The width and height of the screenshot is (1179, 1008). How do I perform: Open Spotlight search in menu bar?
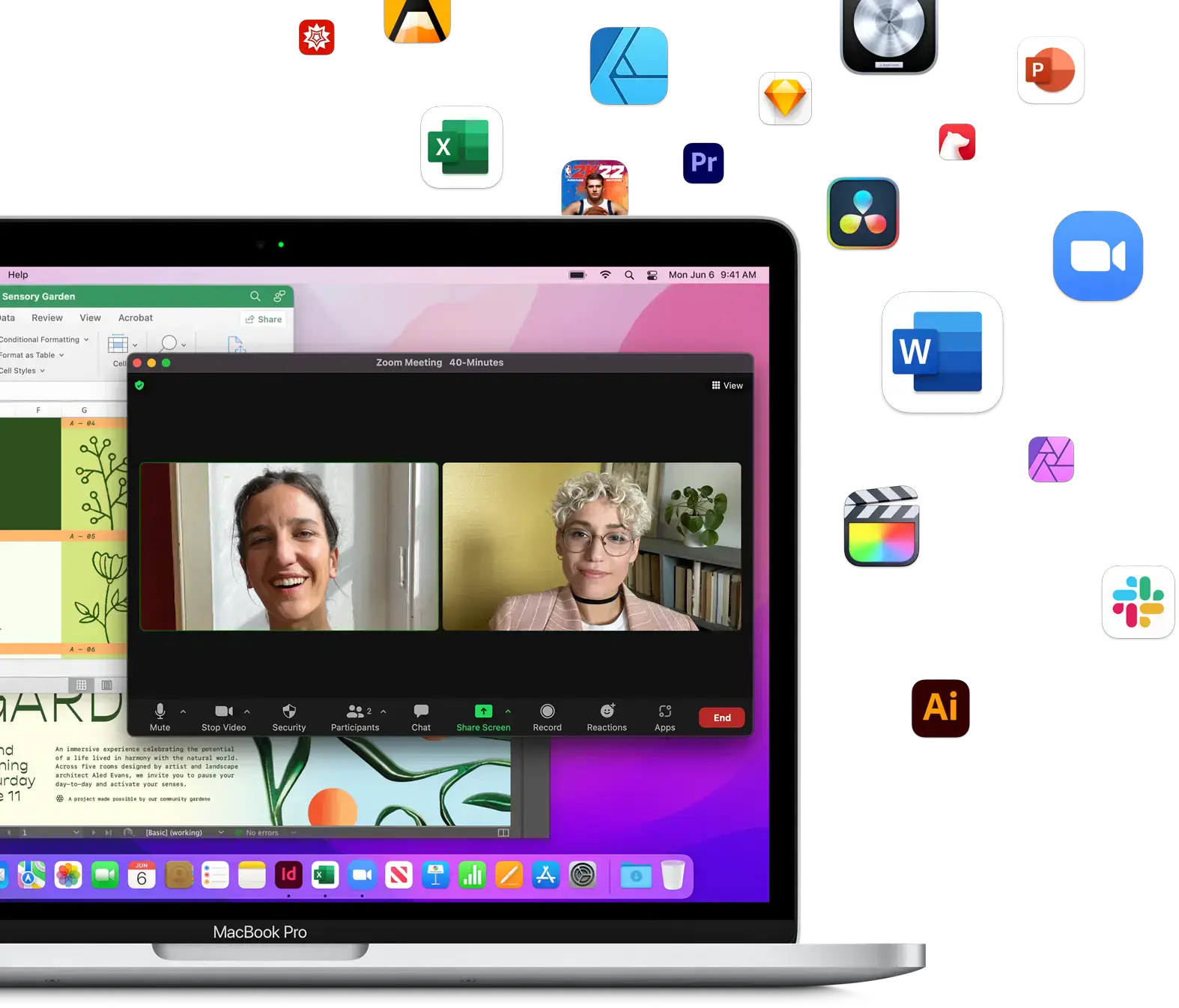629,275
